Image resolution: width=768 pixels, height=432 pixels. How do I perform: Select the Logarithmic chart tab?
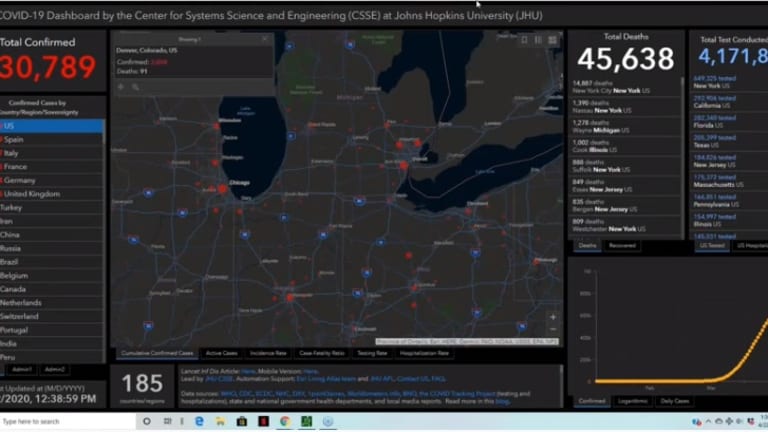(x=632, y=401)
